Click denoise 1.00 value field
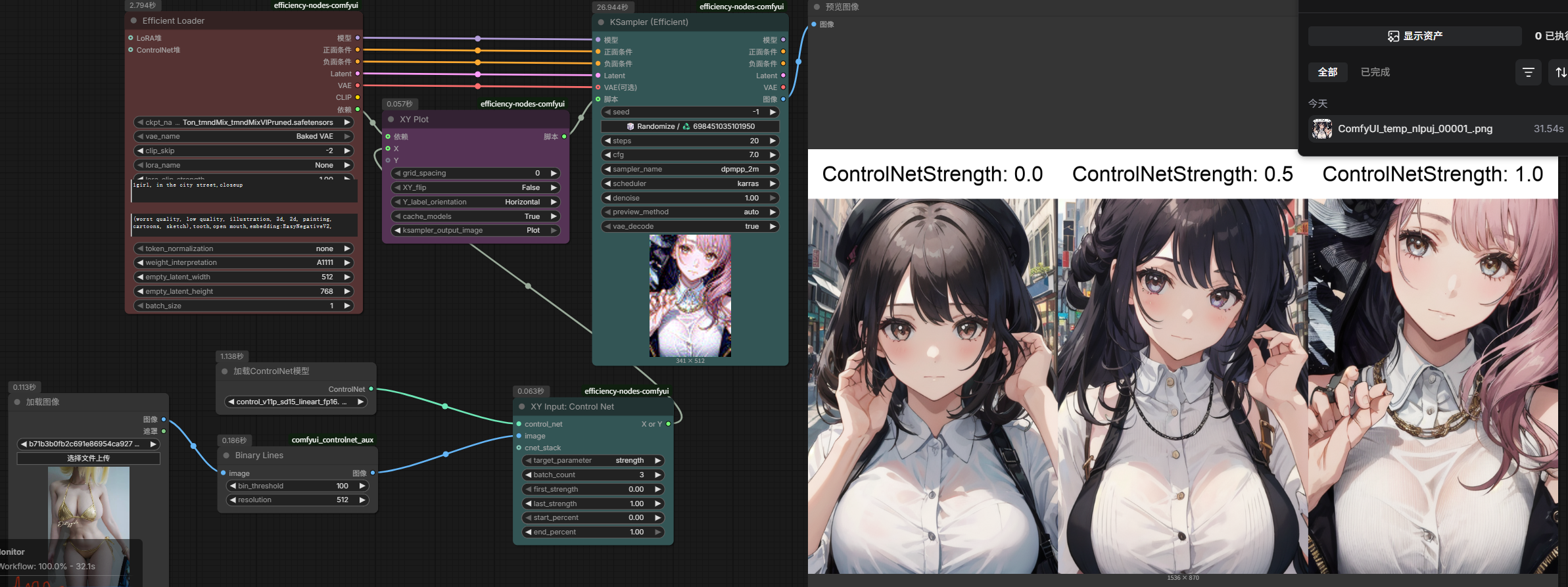Image resolution: width=1568 pixels, height=587 pixels. [x=690, y=199]
